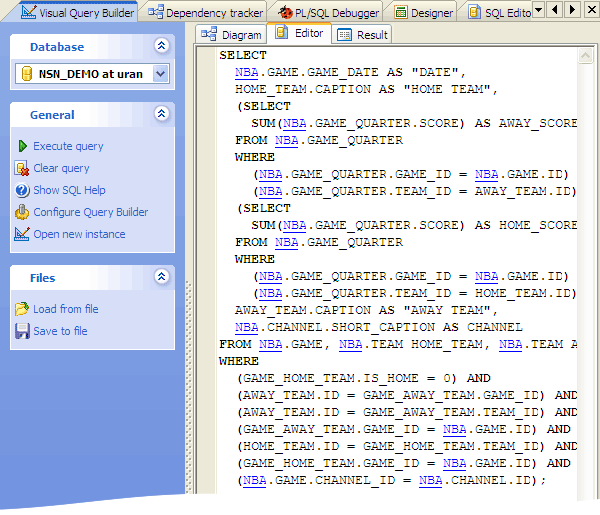Collapse the General panel section
Viewport: 600px width, 515px height.
point(161,115)
